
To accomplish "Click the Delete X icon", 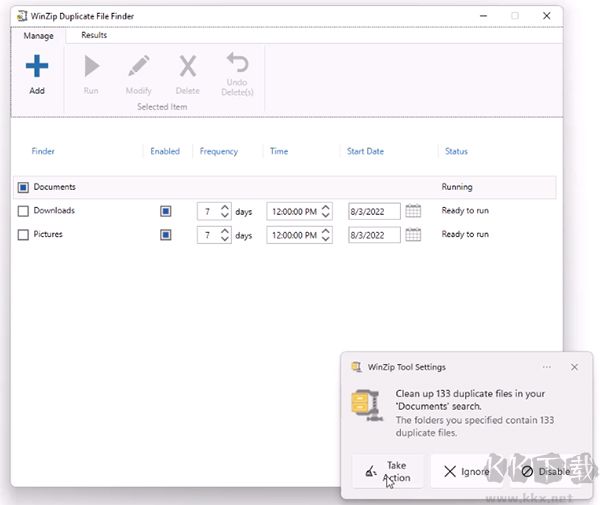I will click(x=187, y=67).
